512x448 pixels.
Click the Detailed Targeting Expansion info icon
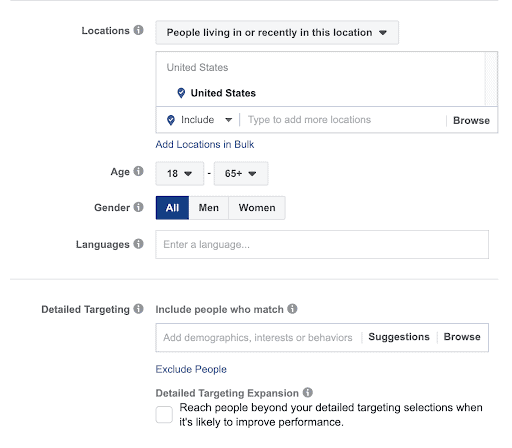point(308,392)
